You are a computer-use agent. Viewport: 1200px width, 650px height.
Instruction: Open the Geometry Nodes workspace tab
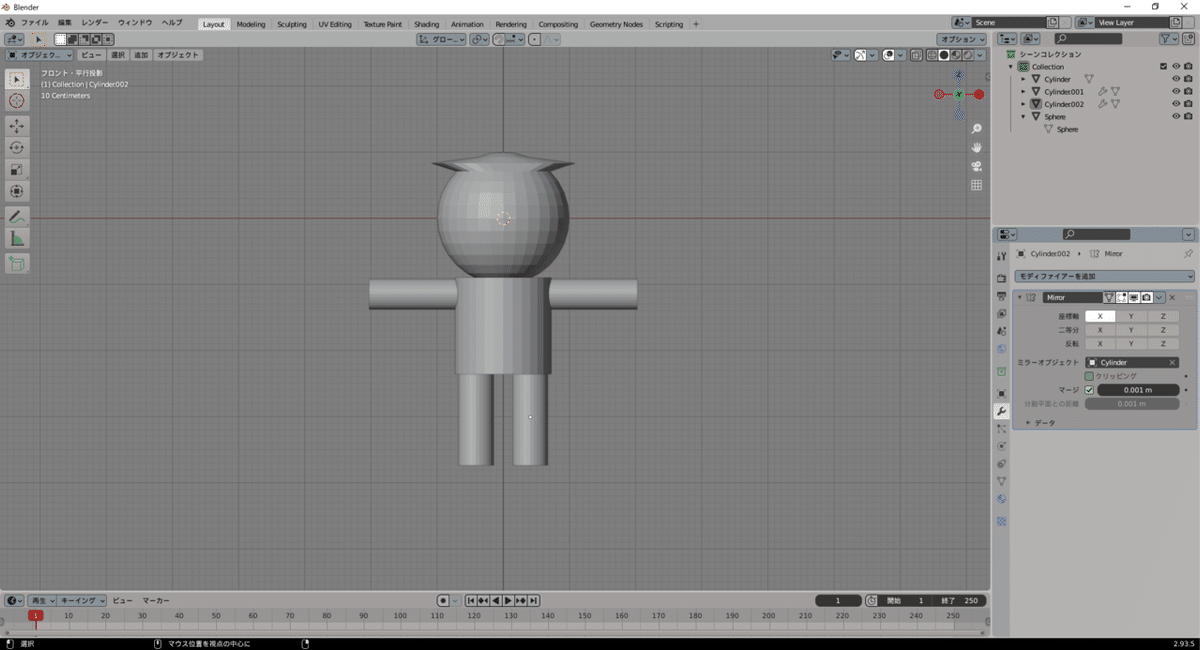(x=616, y=24)
